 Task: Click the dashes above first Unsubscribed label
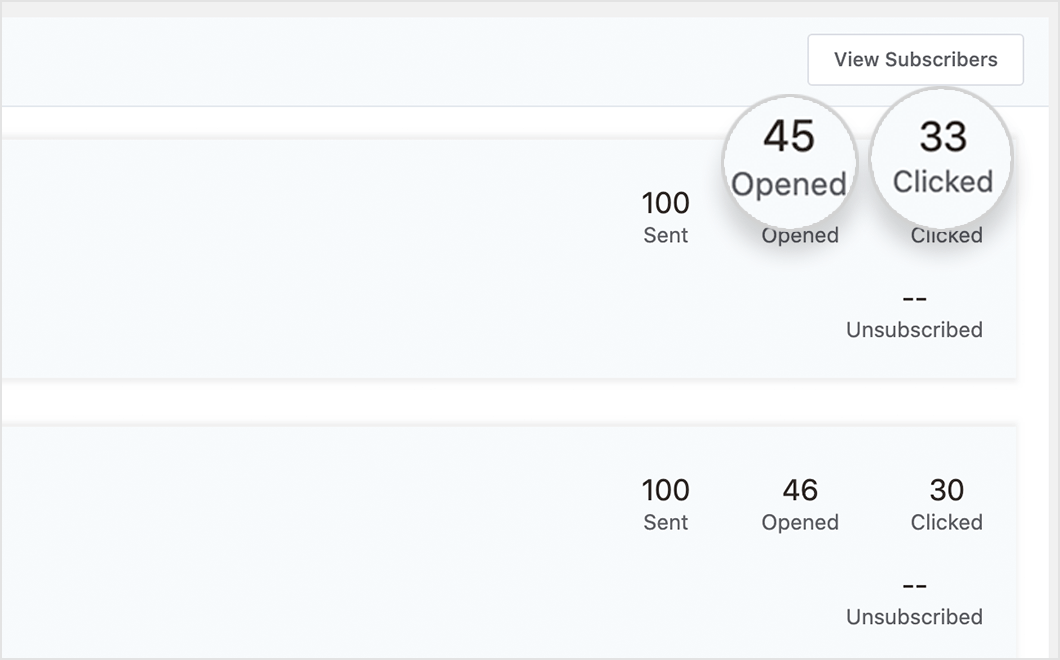914,299
